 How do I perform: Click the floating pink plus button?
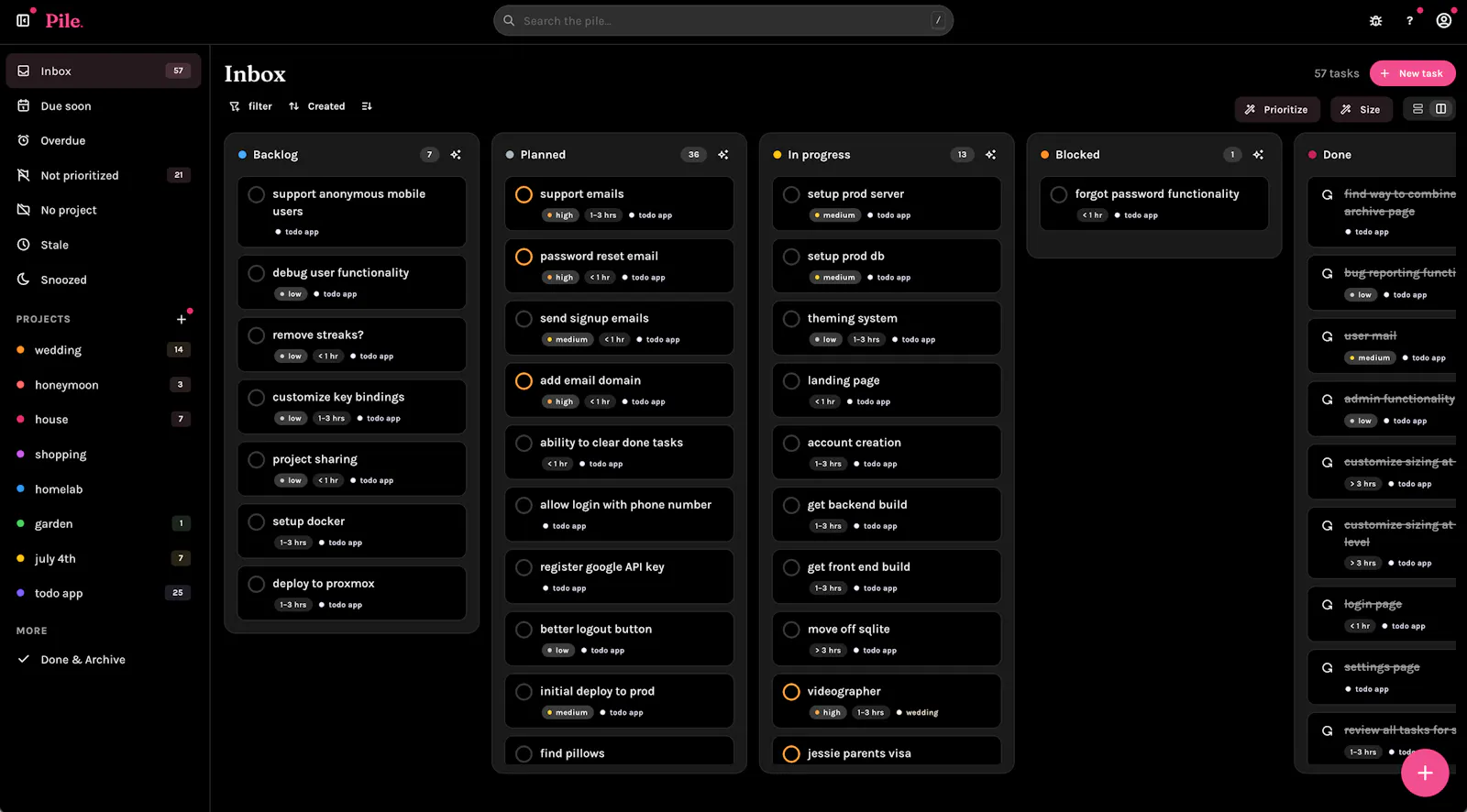[x=1425, y=773]
